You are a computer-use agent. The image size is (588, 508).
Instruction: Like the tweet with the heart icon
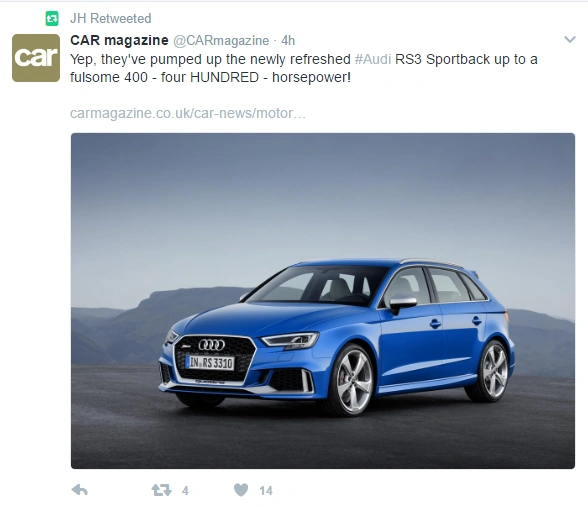coord(241,490)
